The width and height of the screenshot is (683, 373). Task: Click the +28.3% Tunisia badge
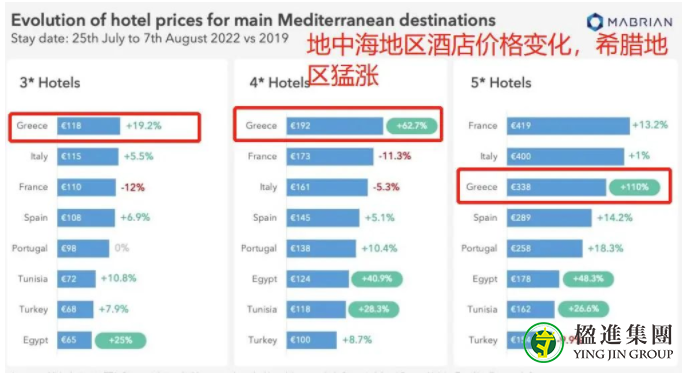(373, 309)
